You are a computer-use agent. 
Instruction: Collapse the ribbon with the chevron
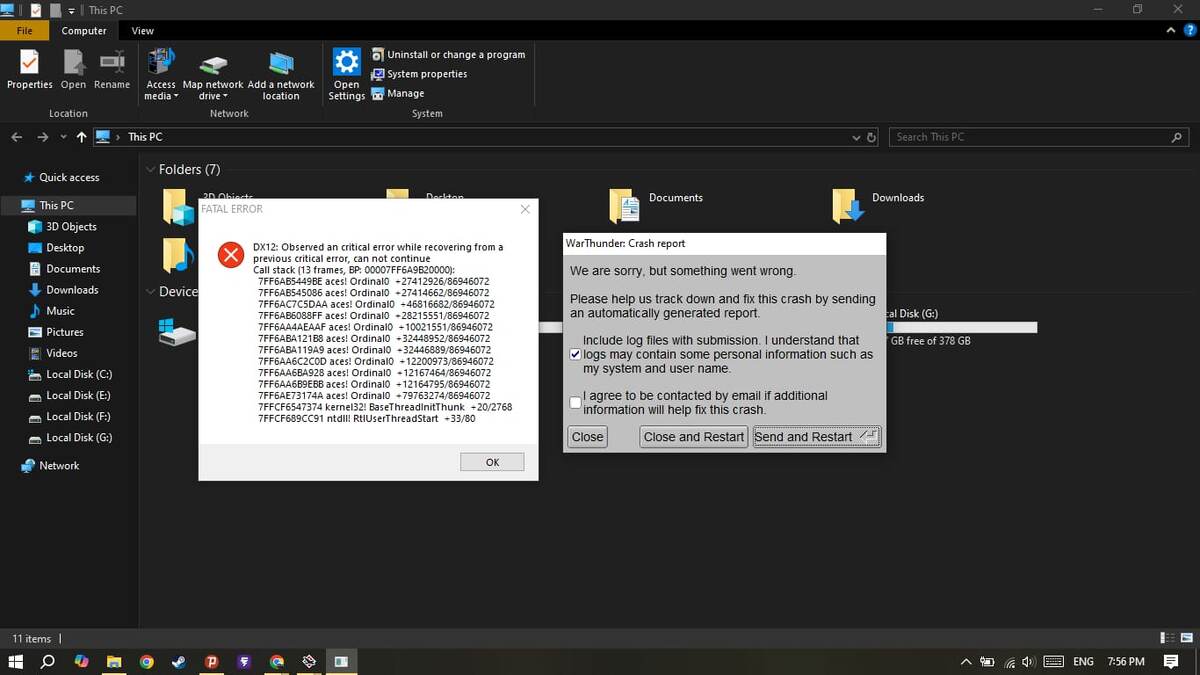click(x=1173, y=31)
